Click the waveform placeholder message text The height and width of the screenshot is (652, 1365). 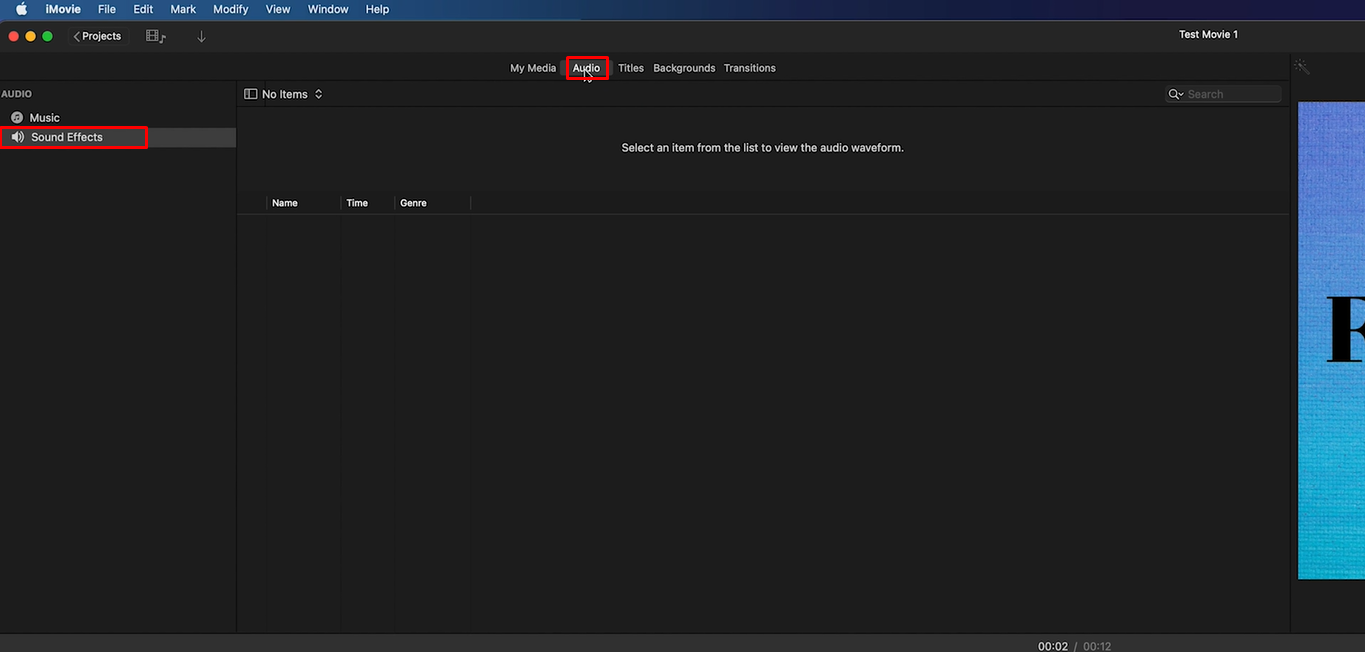point(762,148)
